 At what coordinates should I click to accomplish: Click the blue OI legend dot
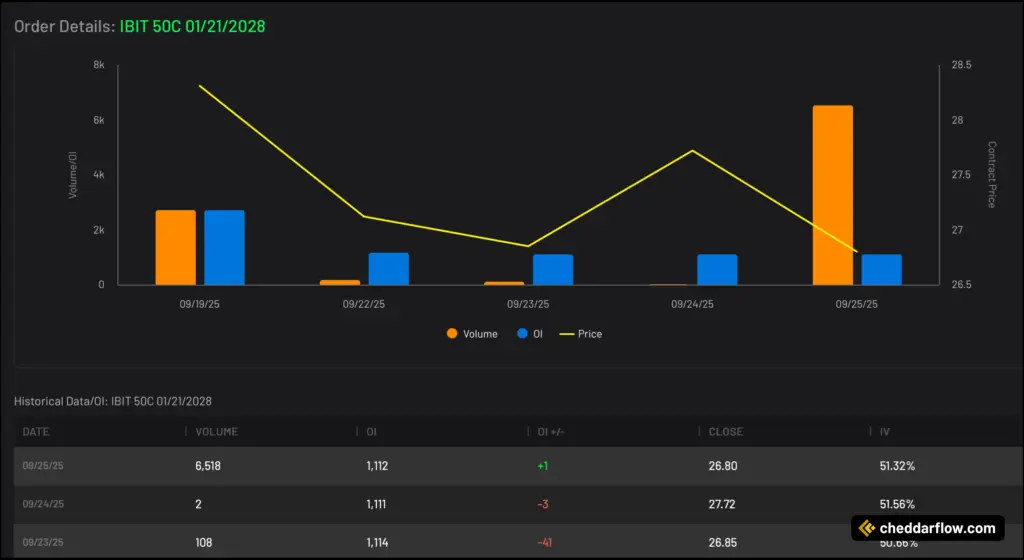(522, 334)
